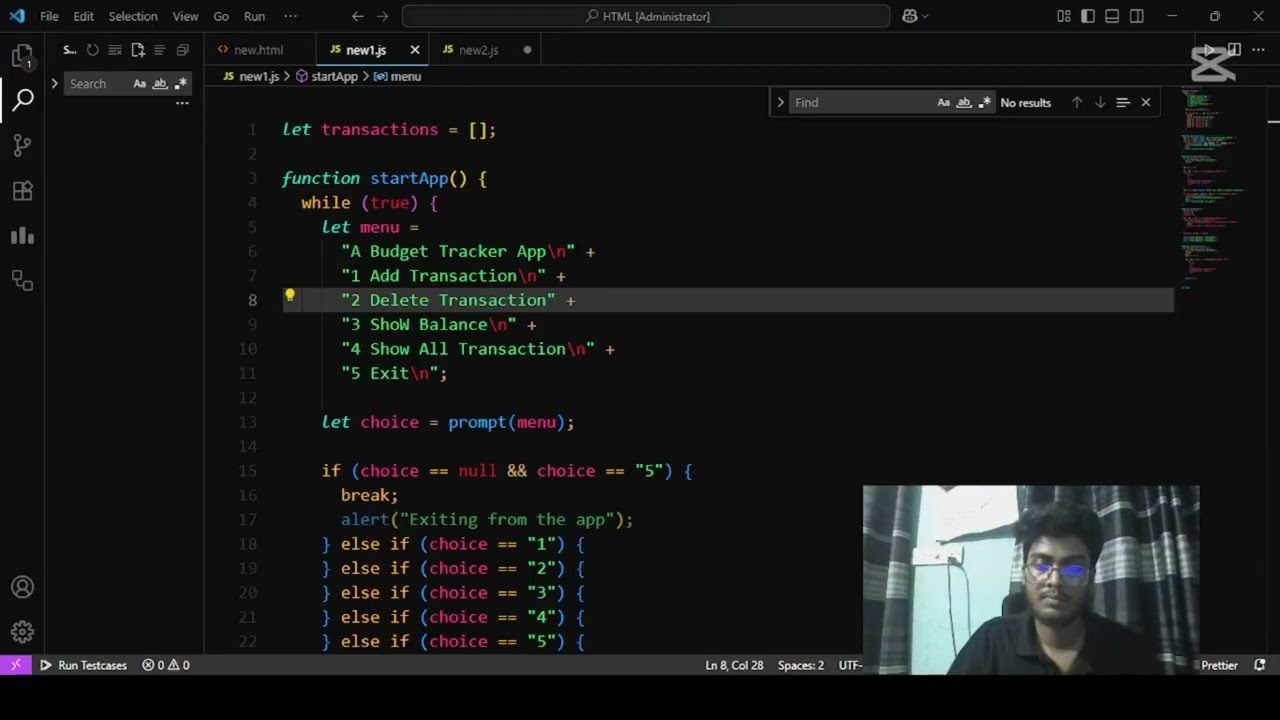1280x720 pixels.
Task: Customize layout from title bar icon
Action: 1063,16
